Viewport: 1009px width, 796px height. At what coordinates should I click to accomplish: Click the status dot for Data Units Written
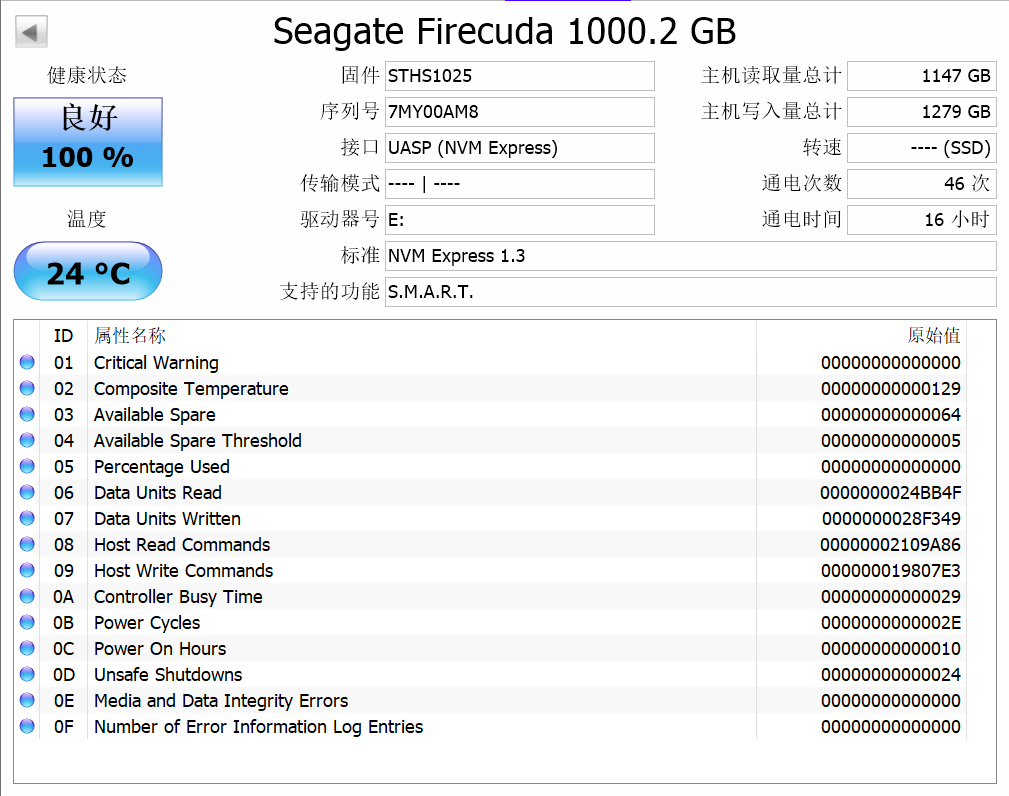click(27, 518)
